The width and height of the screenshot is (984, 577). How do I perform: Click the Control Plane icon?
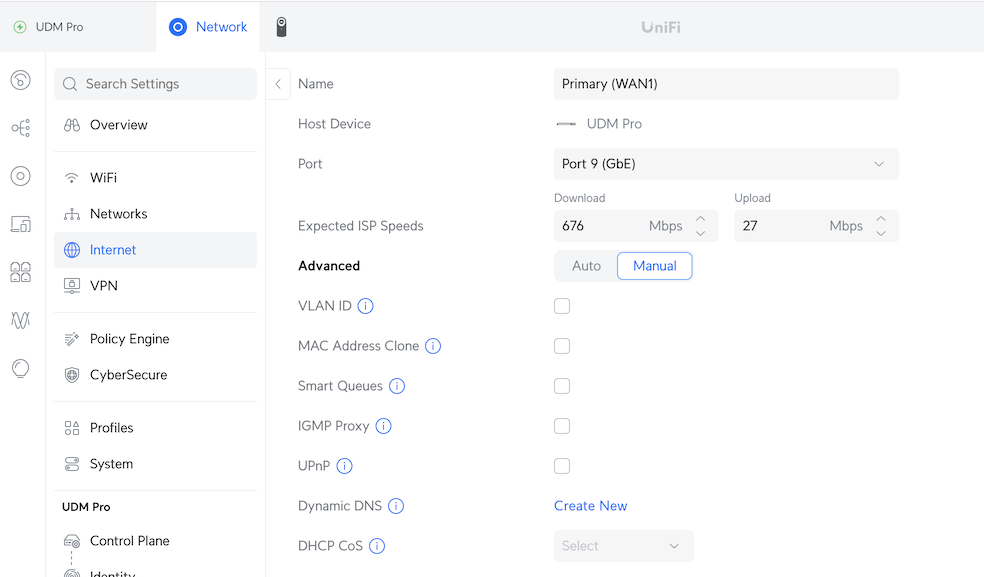point(72,541)
